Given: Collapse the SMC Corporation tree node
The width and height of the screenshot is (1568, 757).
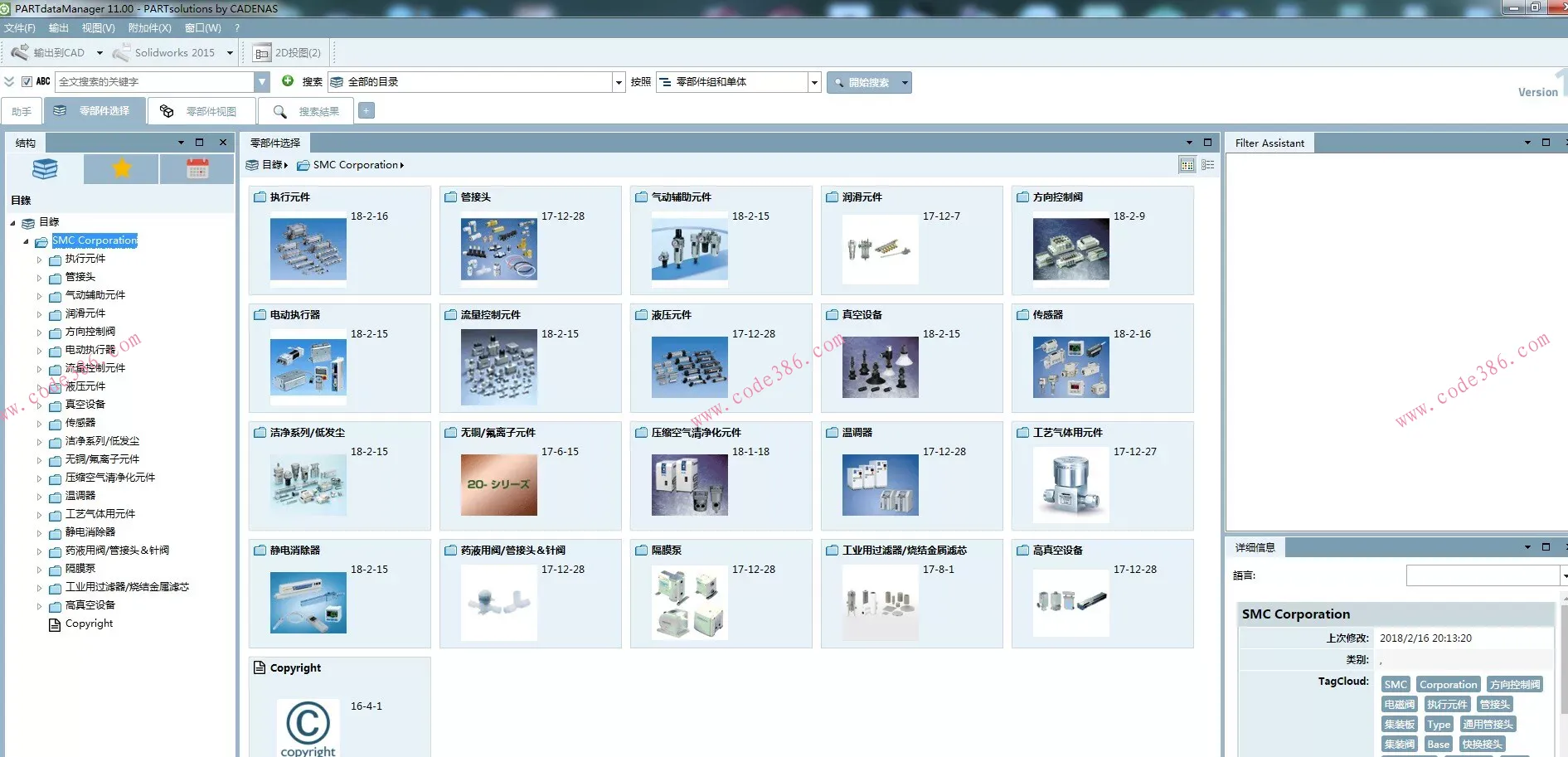Looking at the screenshot, I should click(x=26, y=241).
